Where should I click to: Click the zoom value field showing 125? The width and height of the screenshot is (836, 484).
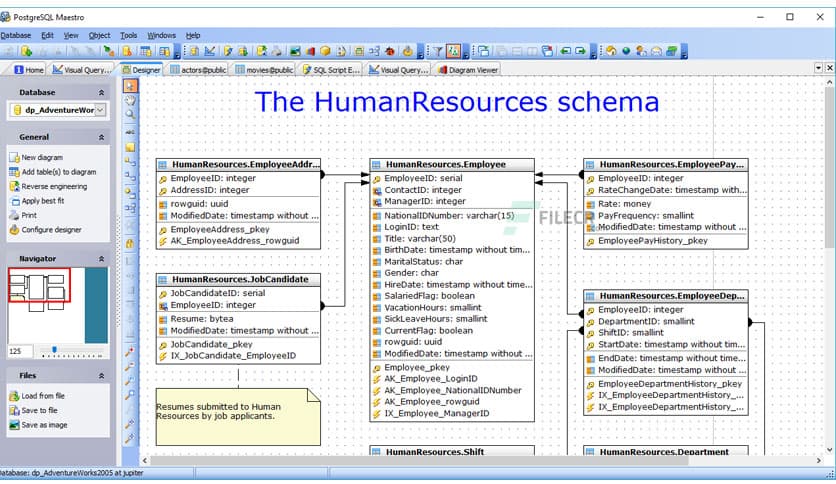pos(20,351)
